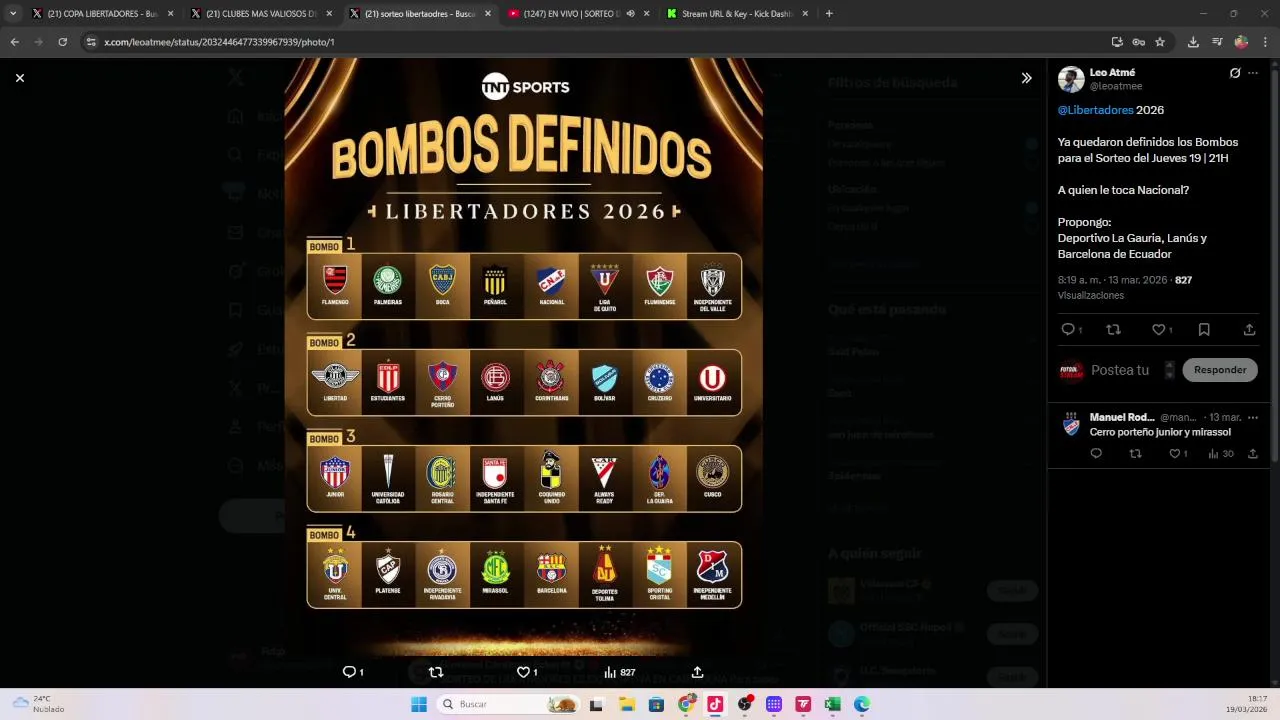Viewport: 1280px width, 720px height.
Task: Switch to 'Stream URL & Key - Kick' tab
Action: (x=738, y=14)
